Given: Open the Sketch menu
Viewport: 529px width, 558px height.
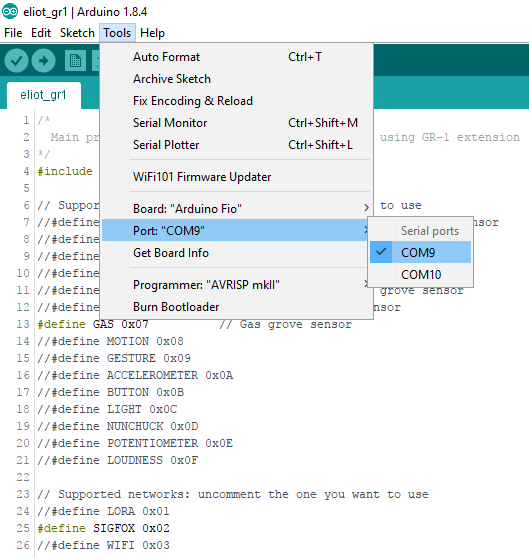Looking at the screenshot, I should pos(77,33).
